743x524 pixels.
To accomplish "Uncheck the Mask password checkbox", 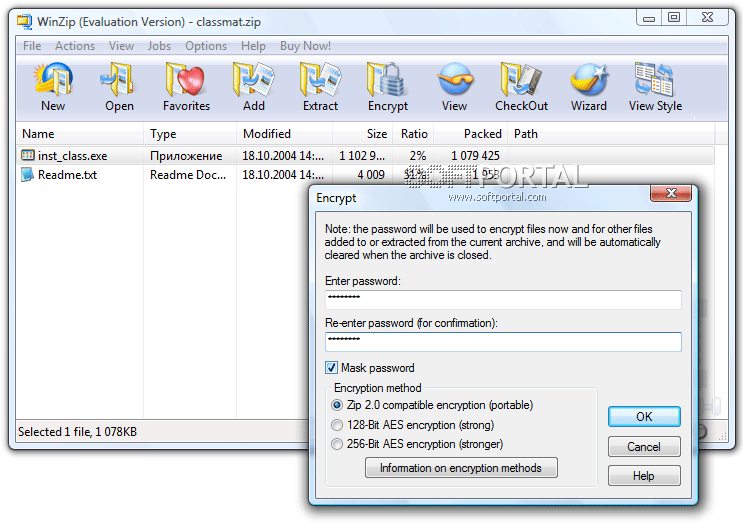I will pyautogui.click(x=331, y=368).
